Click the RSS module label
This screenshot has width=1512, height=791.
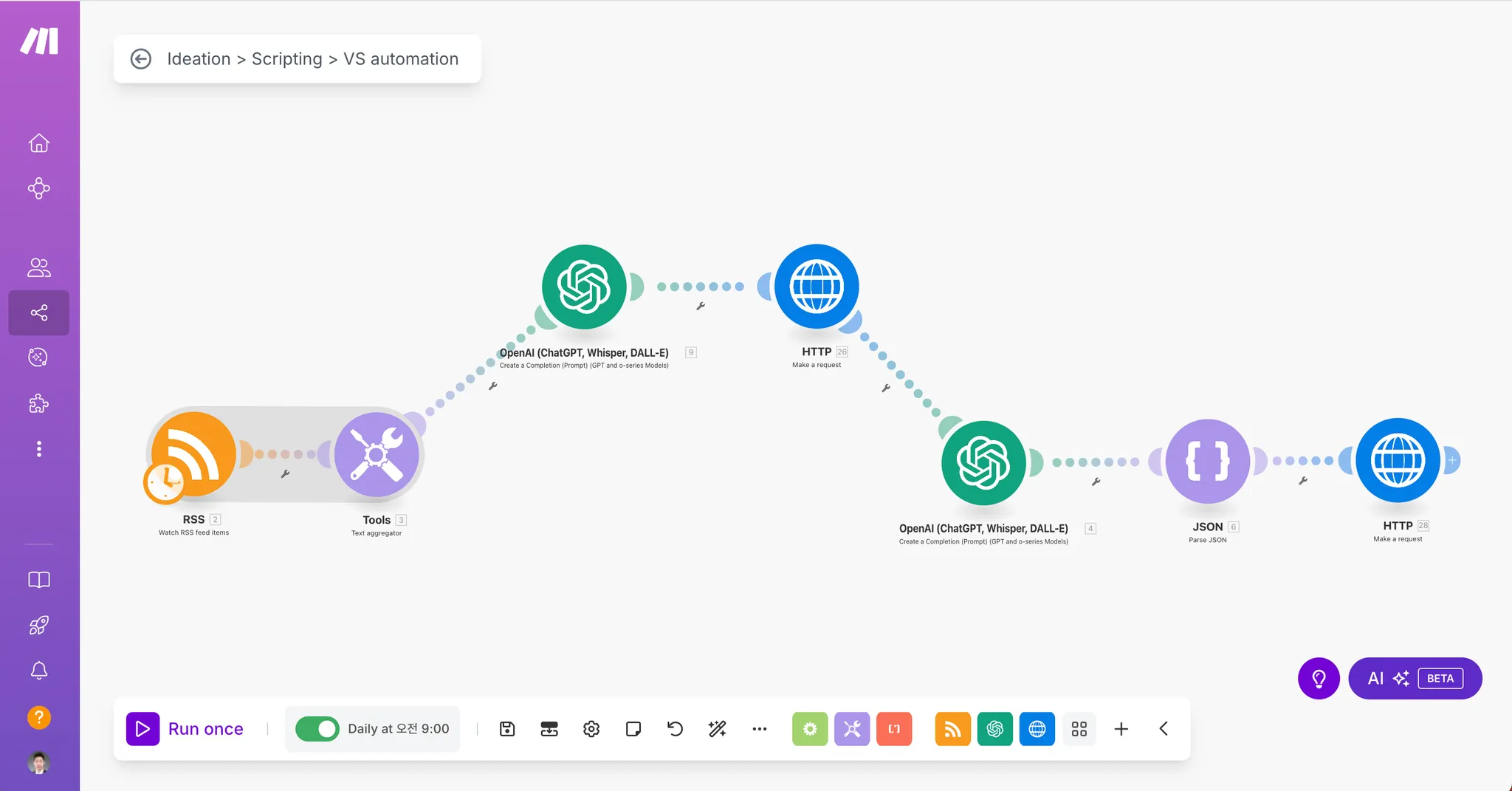pyautogui.click(x=193, y=519)
